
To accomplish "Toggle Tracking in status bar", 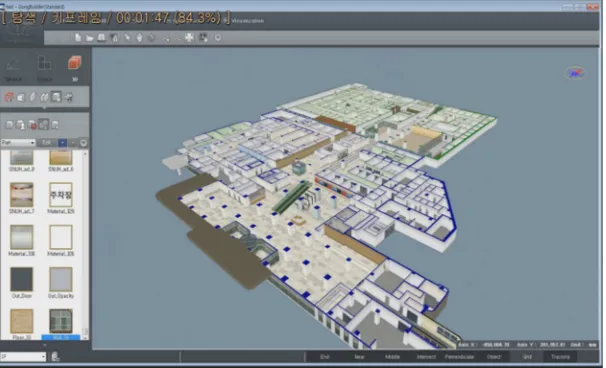I will [x=560, y=357].
